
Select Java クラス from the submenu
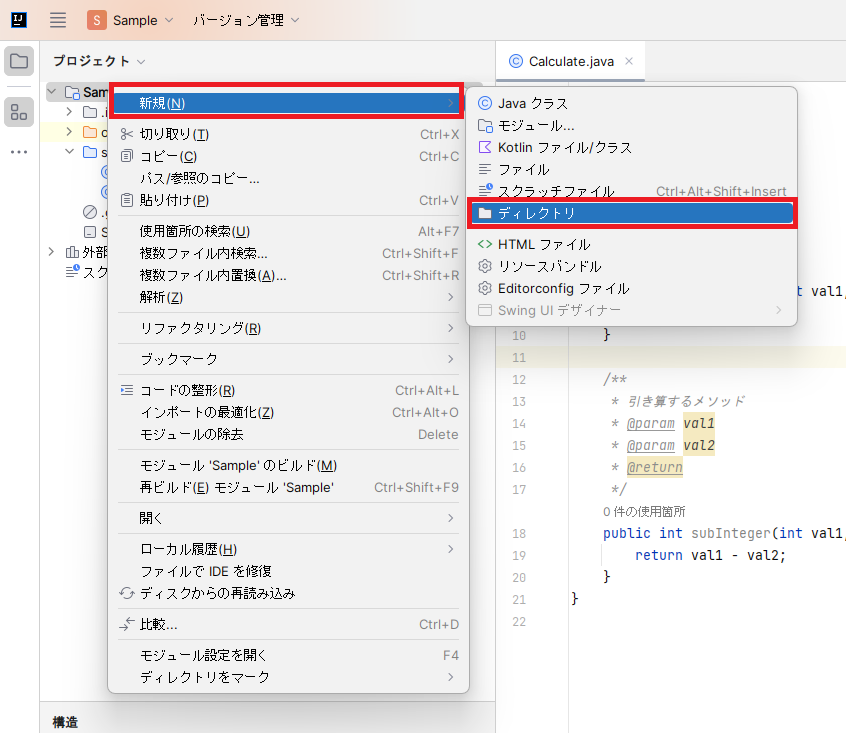pyautogui.click(x=532, y=101)
